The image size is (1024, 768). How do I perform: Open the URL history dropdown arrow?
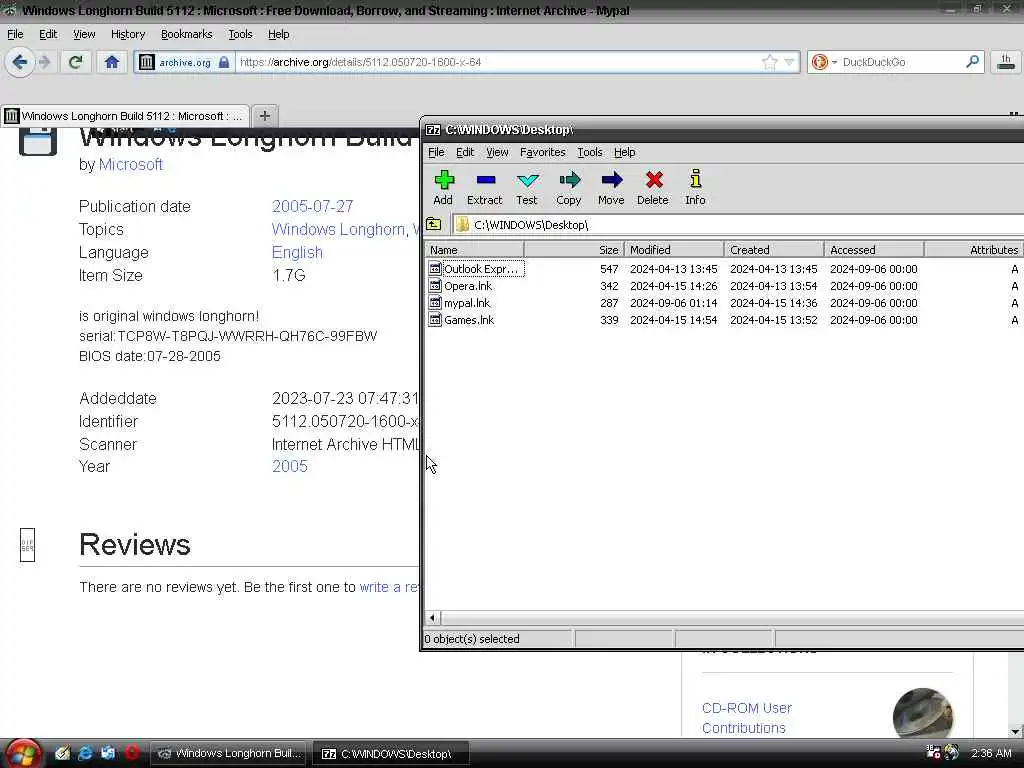pyautogui.click(x=790, y=62)
